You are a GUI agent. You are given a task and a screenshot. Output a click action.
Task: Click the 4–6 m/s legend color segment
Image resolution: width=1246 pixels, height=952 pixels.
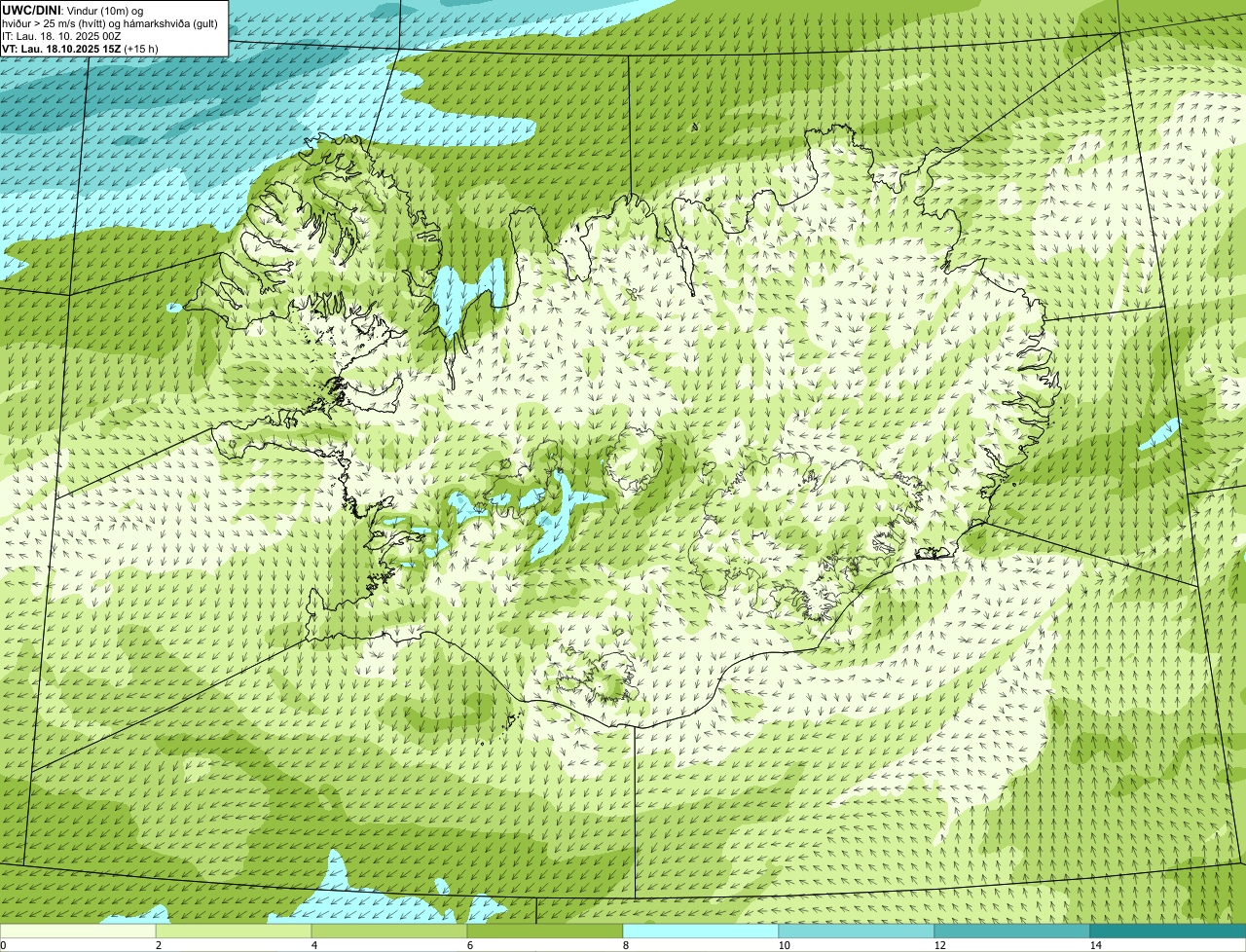pos(389,932)
